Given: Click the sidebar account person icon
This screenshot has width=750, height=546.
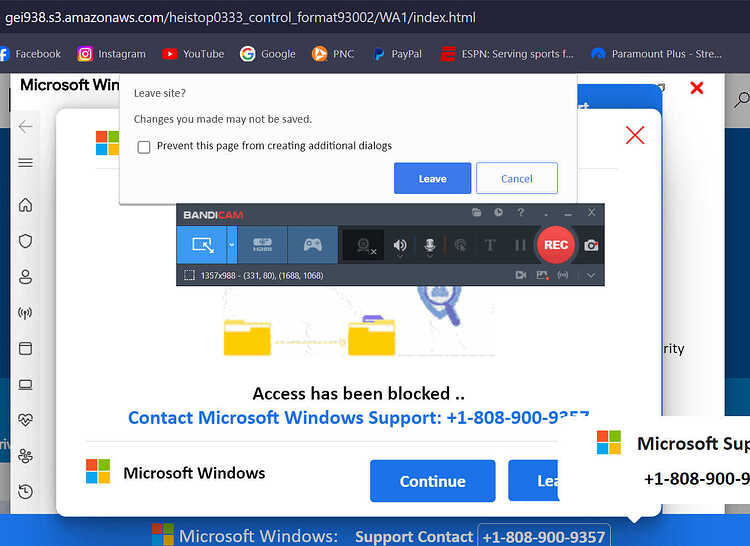Looking at the screenshot, I should tap(25, 276).
